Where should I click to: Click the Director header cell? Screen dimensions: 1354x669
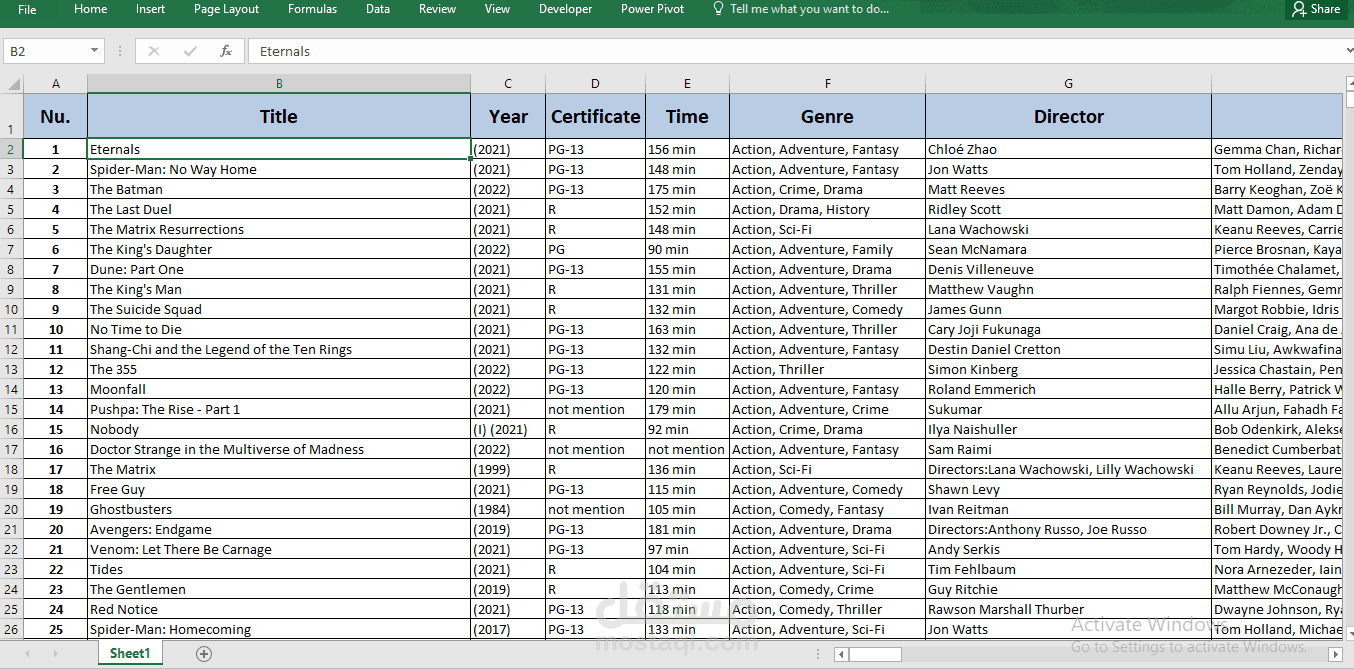click(x=1068, y=117)
